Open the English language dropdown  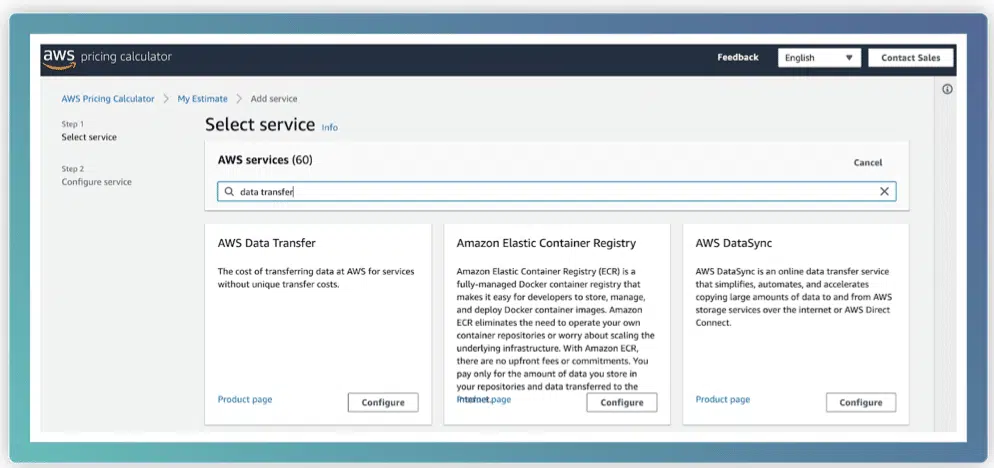click(x=819, y=58)
